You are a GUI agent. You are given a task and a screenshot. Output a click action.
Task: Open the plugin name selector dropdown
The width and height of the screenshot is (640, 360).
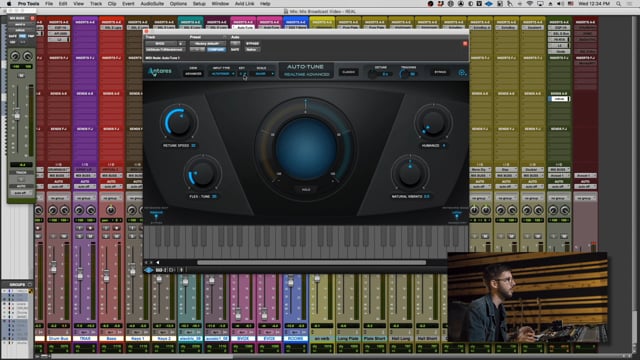[x=165, y=50]
